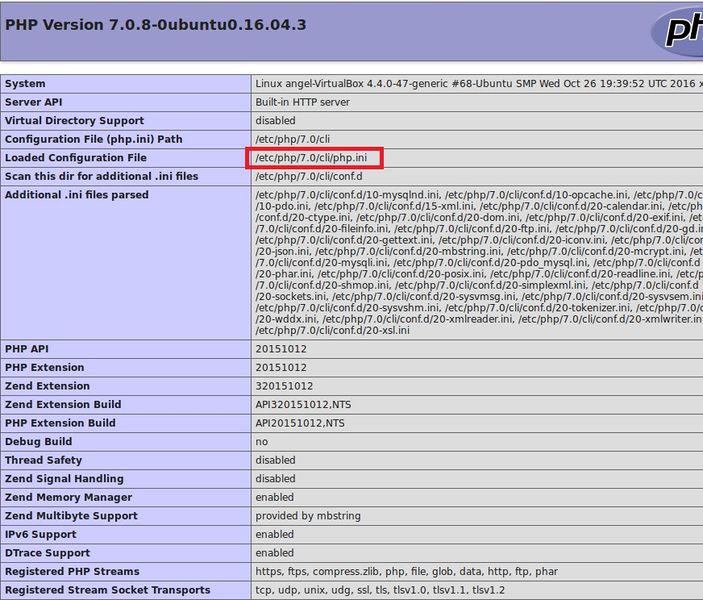Select the DTrace Support enabled value
Viewport: 703px width, 600px height.
point(275,553)
